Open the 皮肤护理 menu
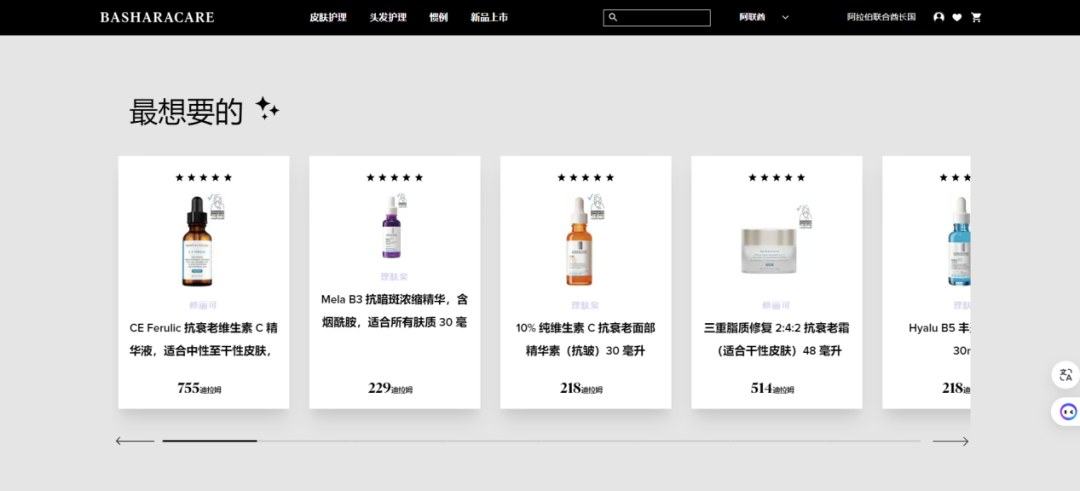 pyautogui.click(x=328, y=17)
